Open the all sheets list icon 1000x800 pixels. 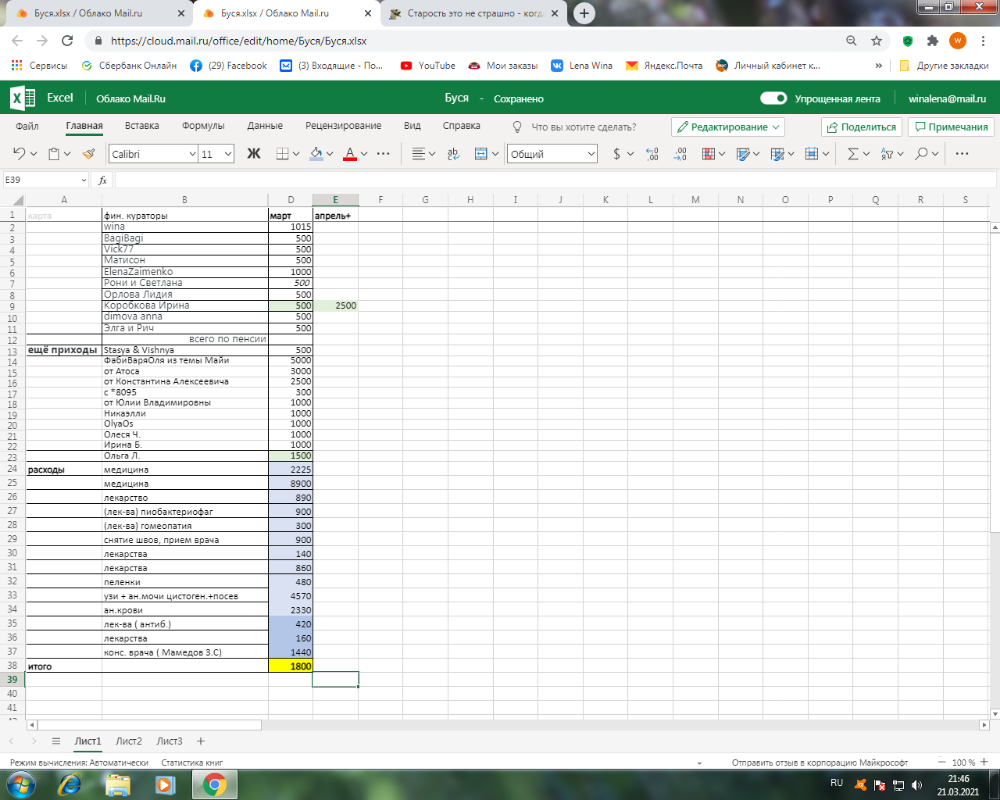[x=56, y=741]
